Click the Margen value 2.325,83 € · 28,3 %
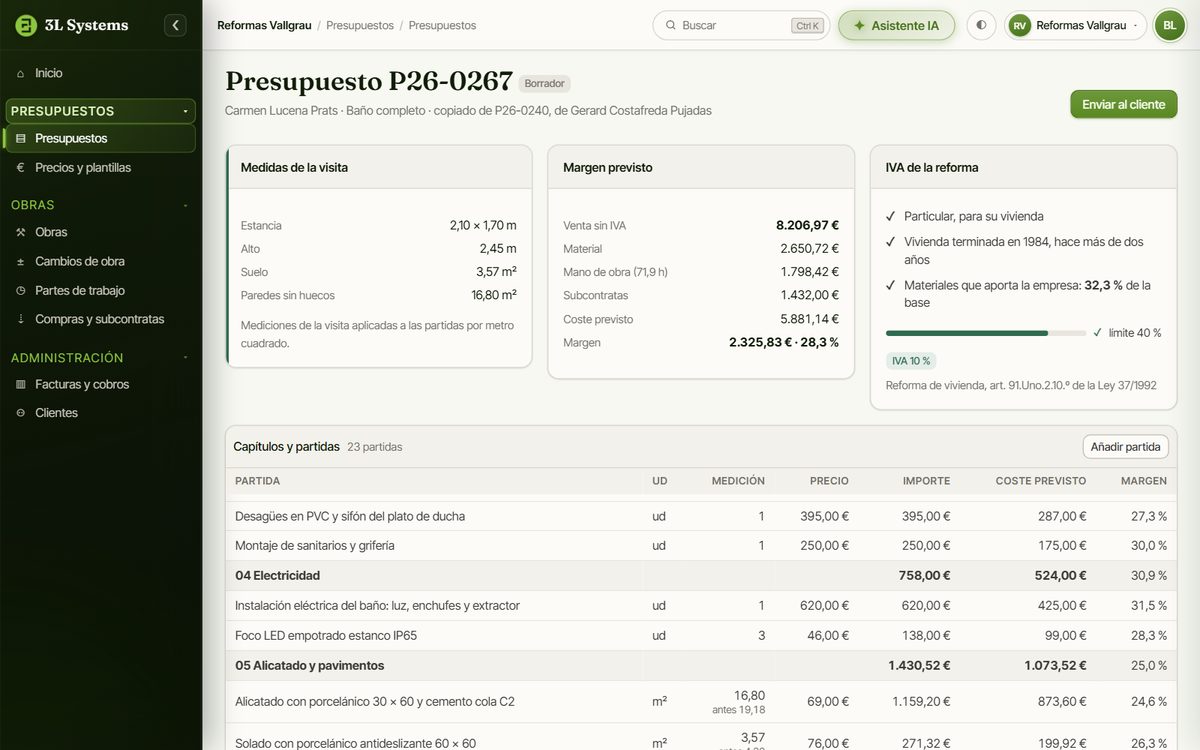 pyautogui.click(x=784, y=342)
